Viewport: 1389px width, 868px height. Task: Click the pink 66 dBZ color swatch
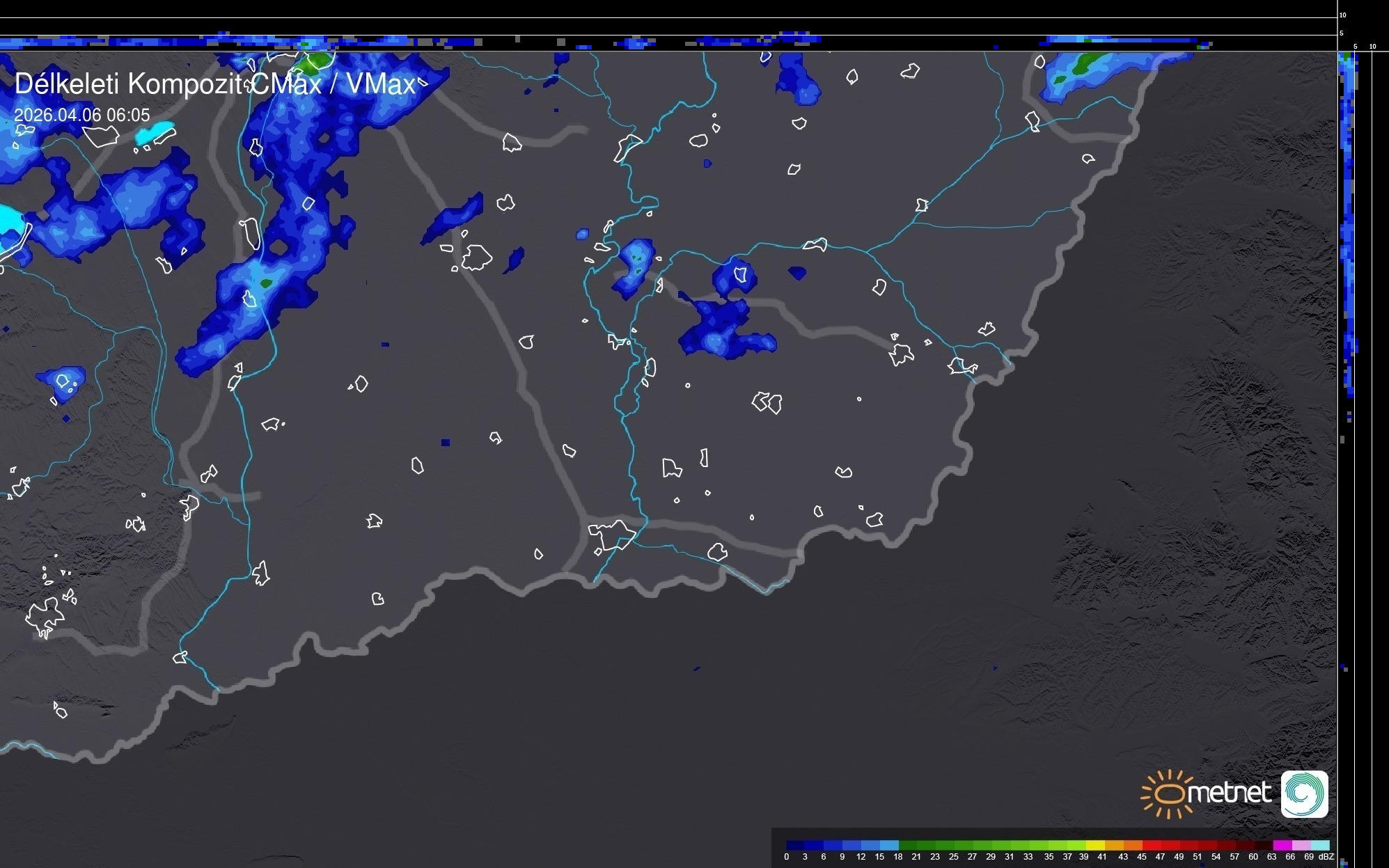point(1300,845)
